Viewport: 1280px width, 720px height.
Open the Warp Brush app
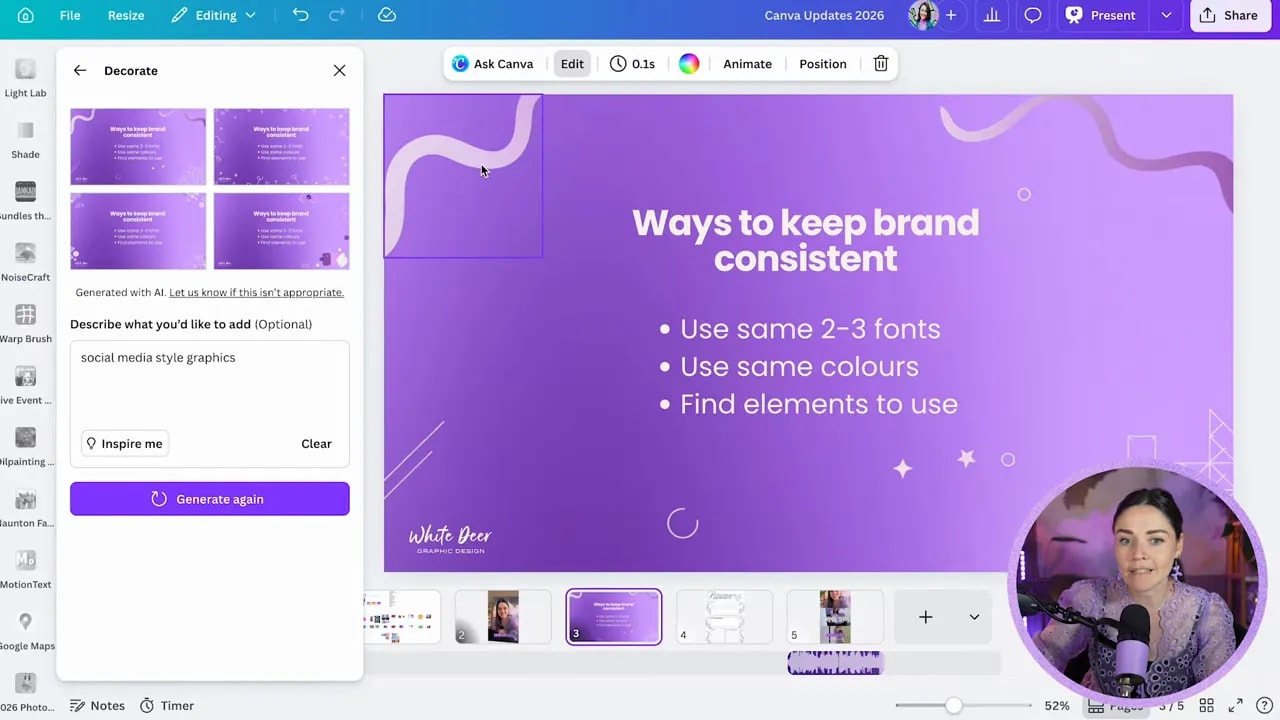[x=25, y=324]
